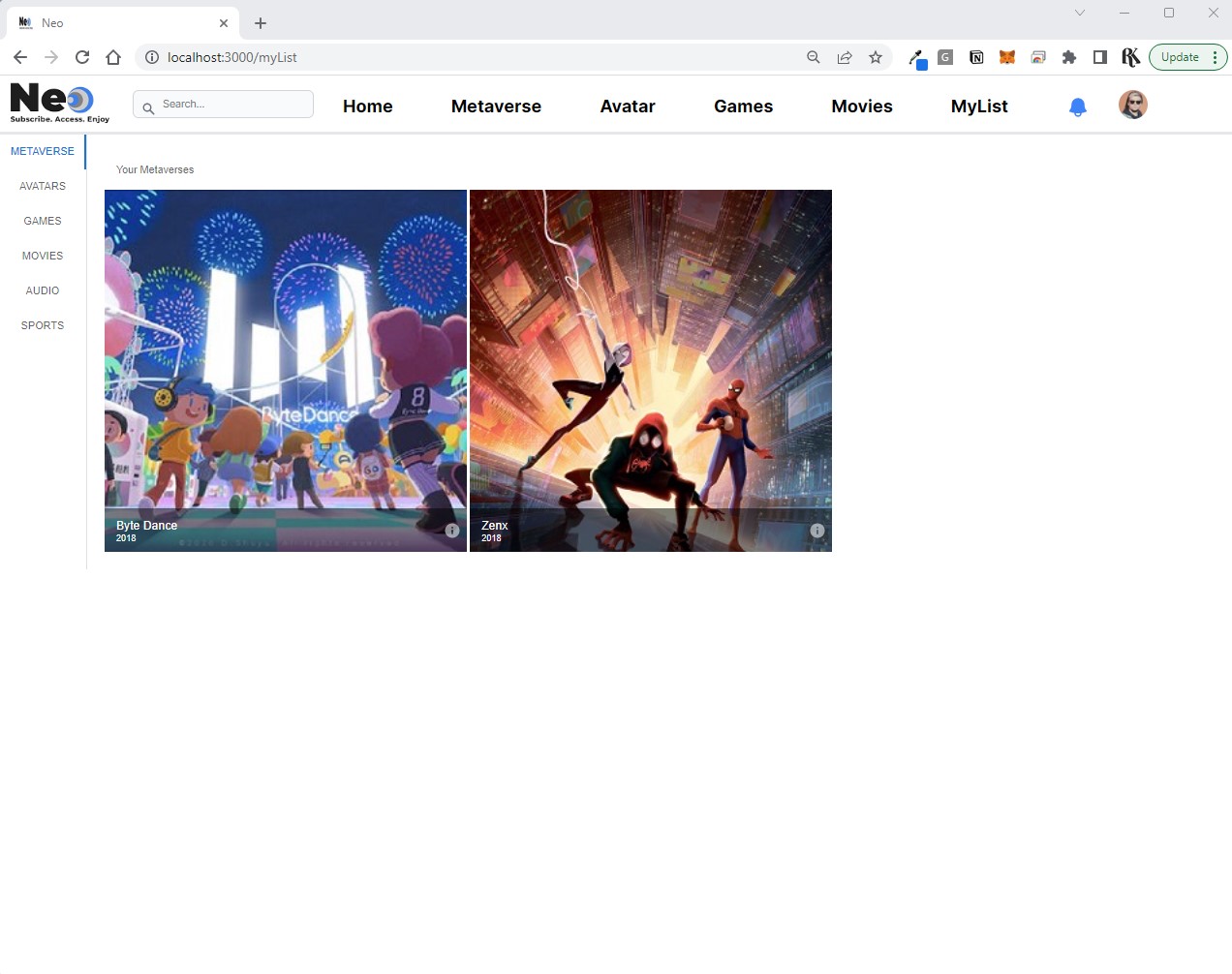1232x974 pixels.
Task: Open the RK extension icon
Action: [1130, 57]
